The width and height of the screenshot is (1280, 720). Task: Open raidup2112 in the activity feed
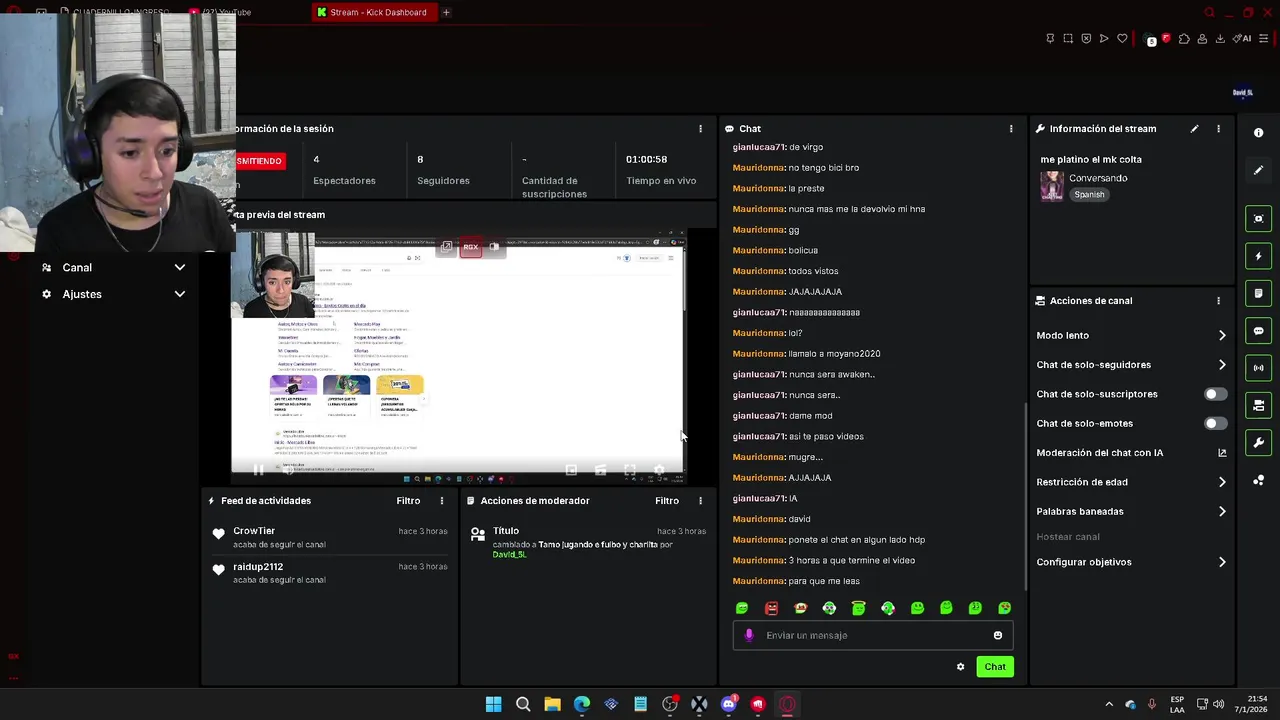[x=258, y=567]
